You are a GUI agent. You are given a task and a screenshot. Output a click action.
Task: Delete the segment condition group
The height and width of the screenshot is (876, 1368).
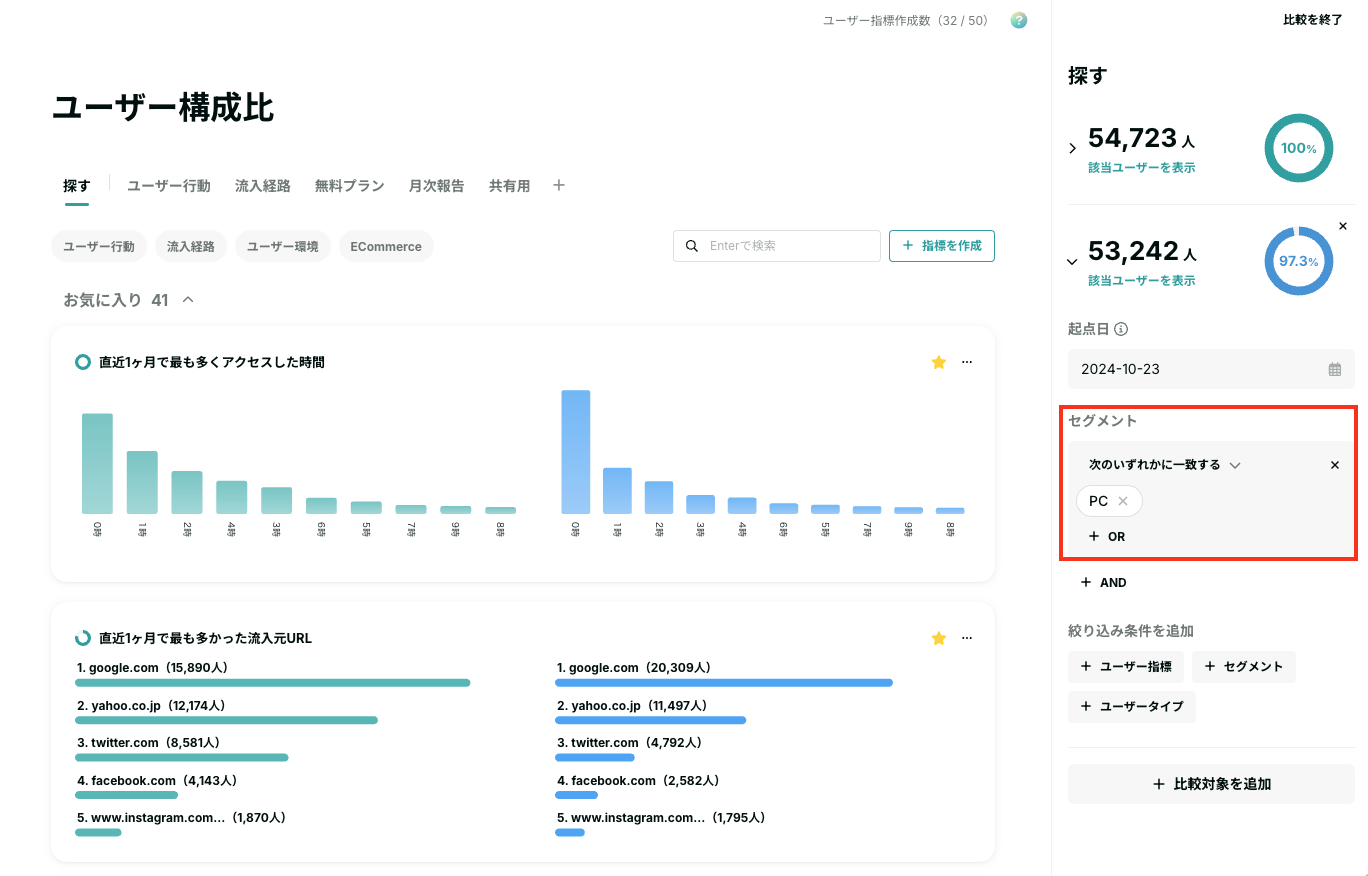[1334, 465]
